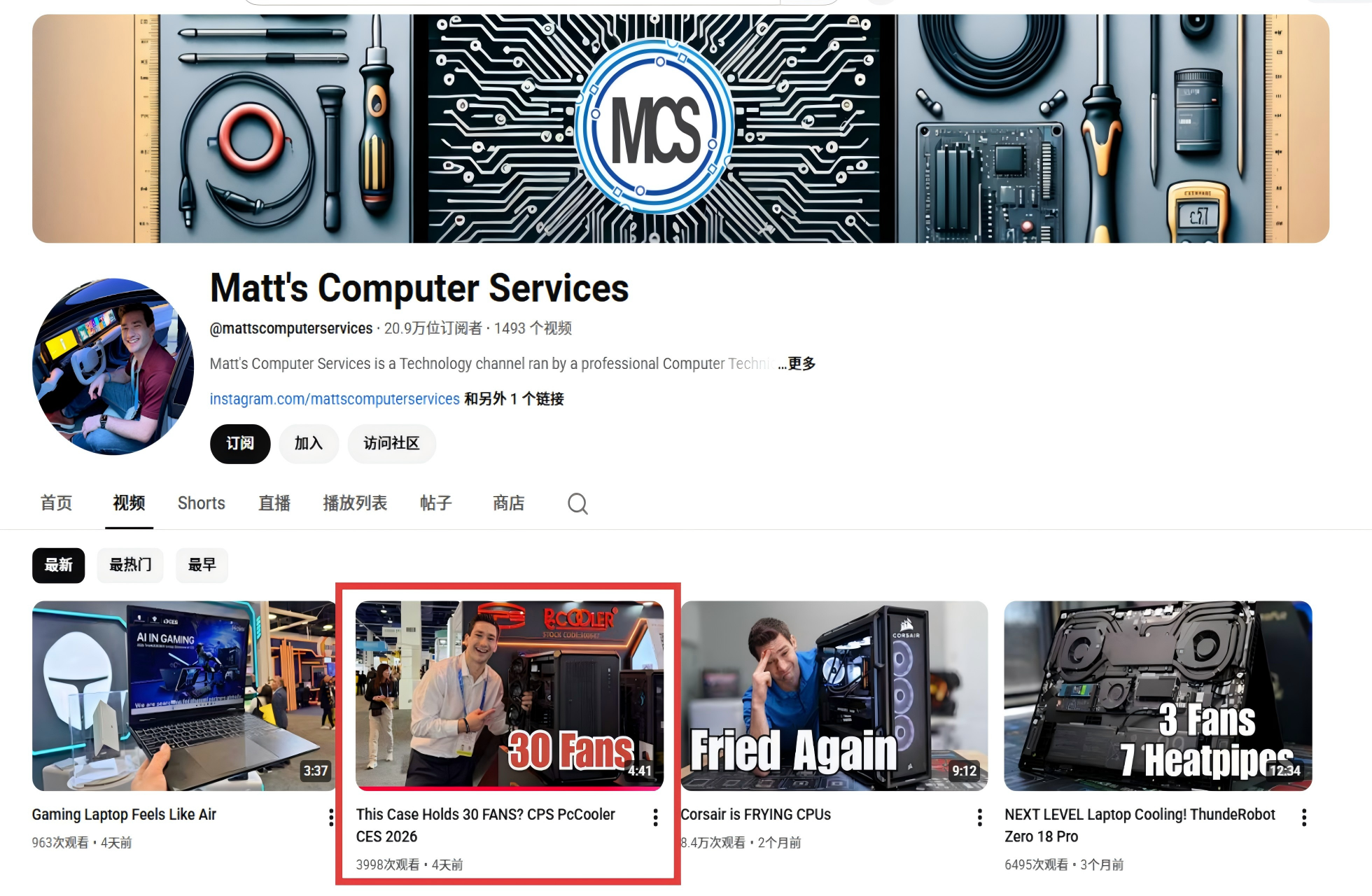The height and width of the screenshot is (896, 1372).
Task: Click the 订阅 subscribe button
Action: [x=240, y=444]
